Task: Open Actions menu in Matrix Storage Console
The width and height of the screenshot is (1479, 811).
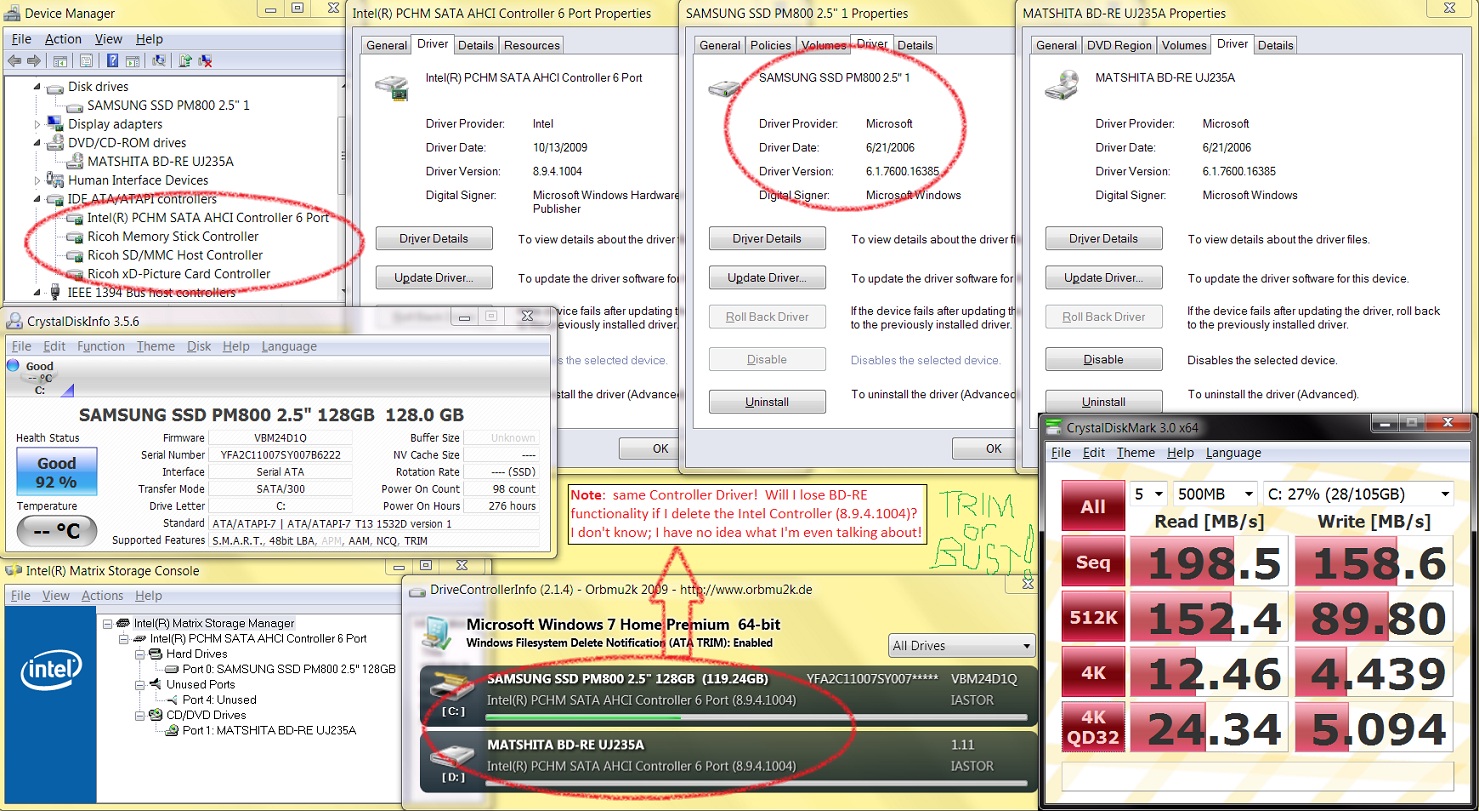Action: (102, 596)
